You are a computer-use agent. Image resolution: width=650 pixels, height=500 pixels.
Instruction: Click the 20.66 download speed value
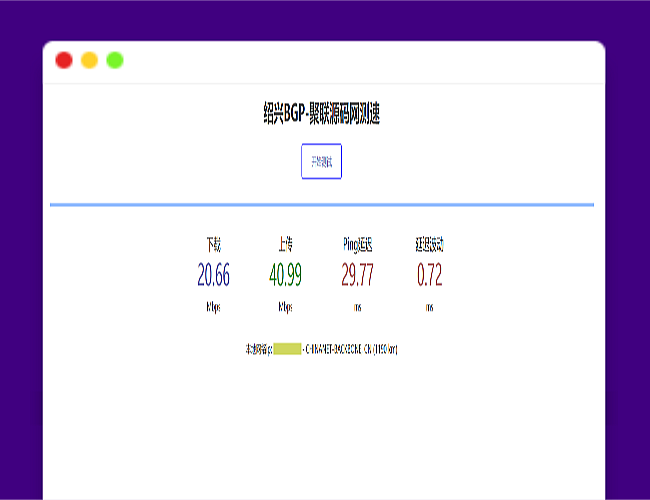click(x=213, y=274)
